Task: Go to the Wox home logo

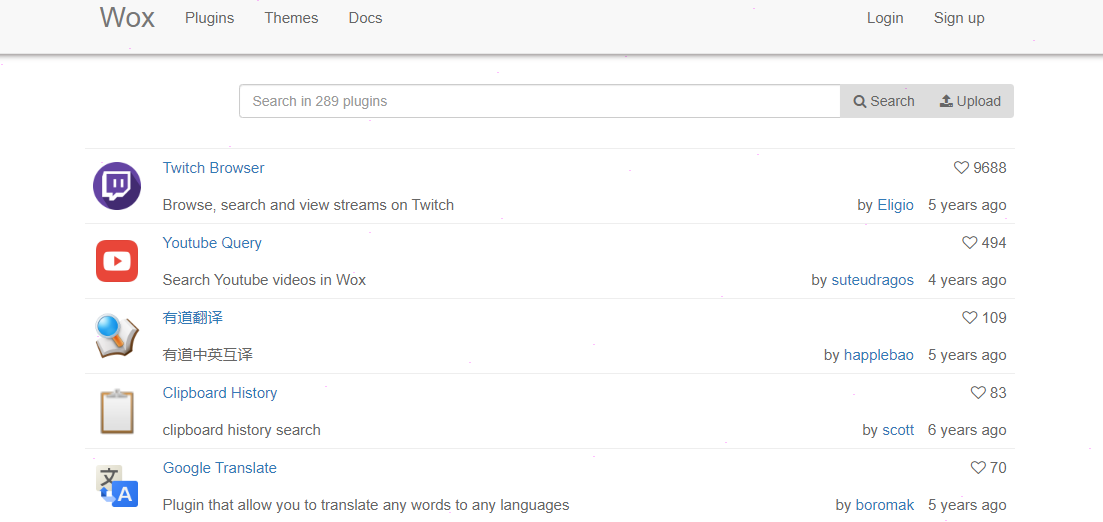Action: (127, 17)
